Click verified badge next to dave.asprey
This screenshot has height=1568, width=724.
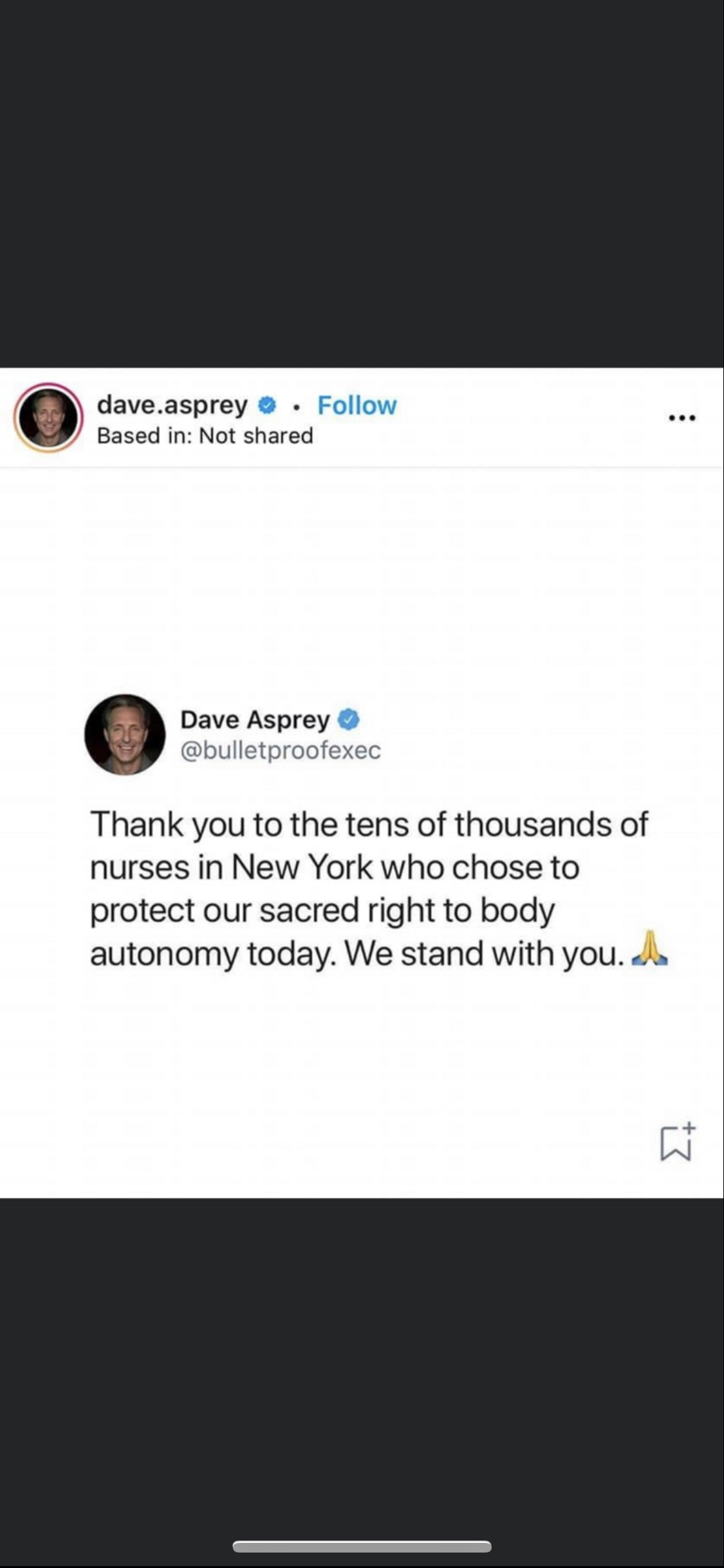[267, 406]
